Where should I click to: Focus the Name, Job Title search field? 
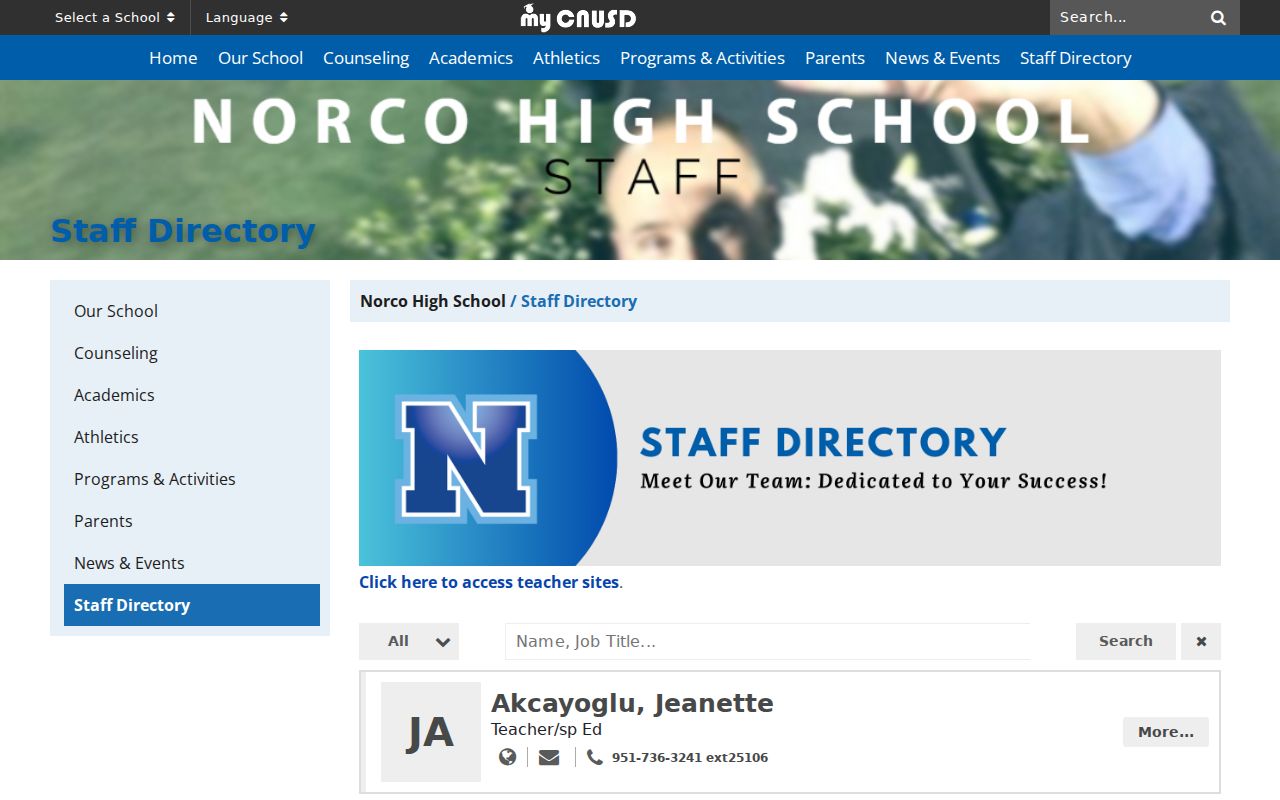(x=768, y=641)
